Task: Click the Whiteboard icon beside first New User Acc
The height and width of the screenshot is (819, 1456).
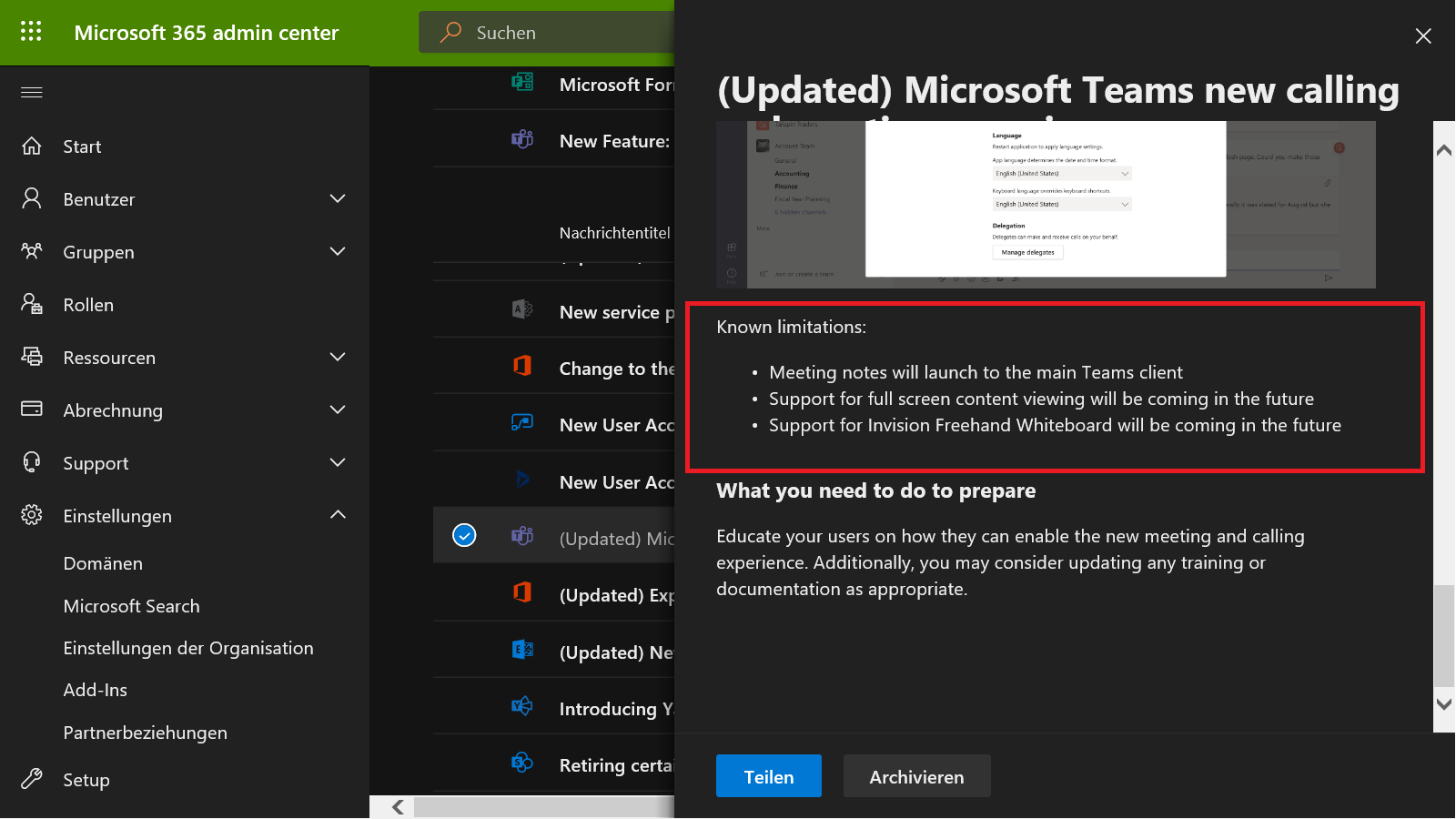Action: click(x=522, y=422)
